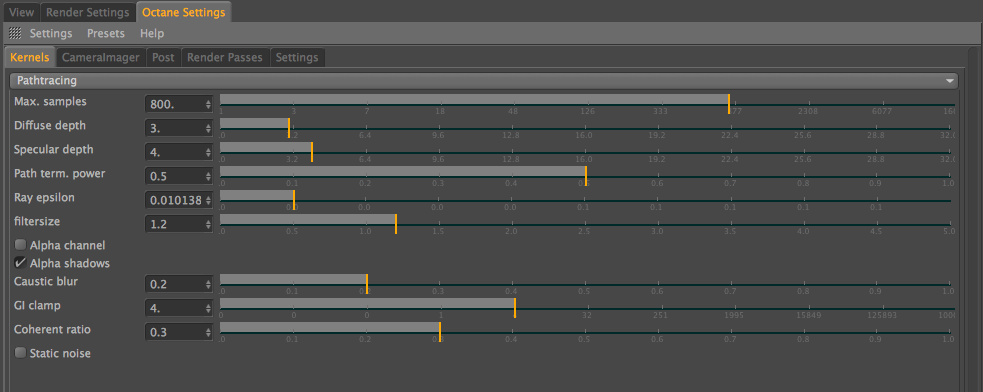The width and height of the screenshot is (983, 392).
Task: Click the Ray epsilon label
Action: point(44,197)
